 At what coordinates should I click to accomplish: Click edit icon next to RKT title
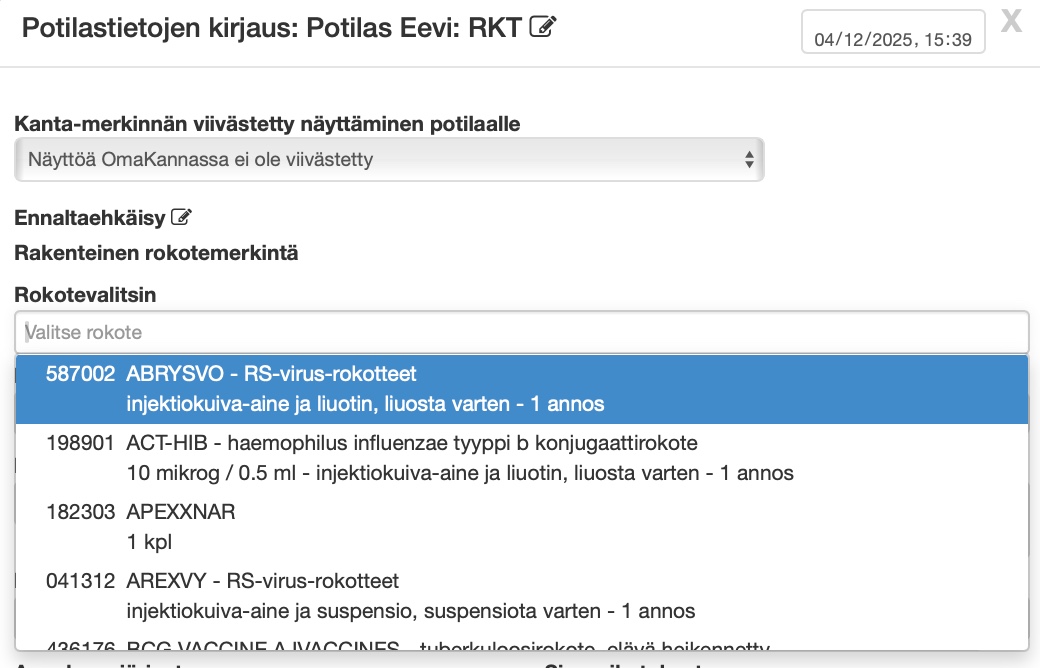(x=543, y=28)
